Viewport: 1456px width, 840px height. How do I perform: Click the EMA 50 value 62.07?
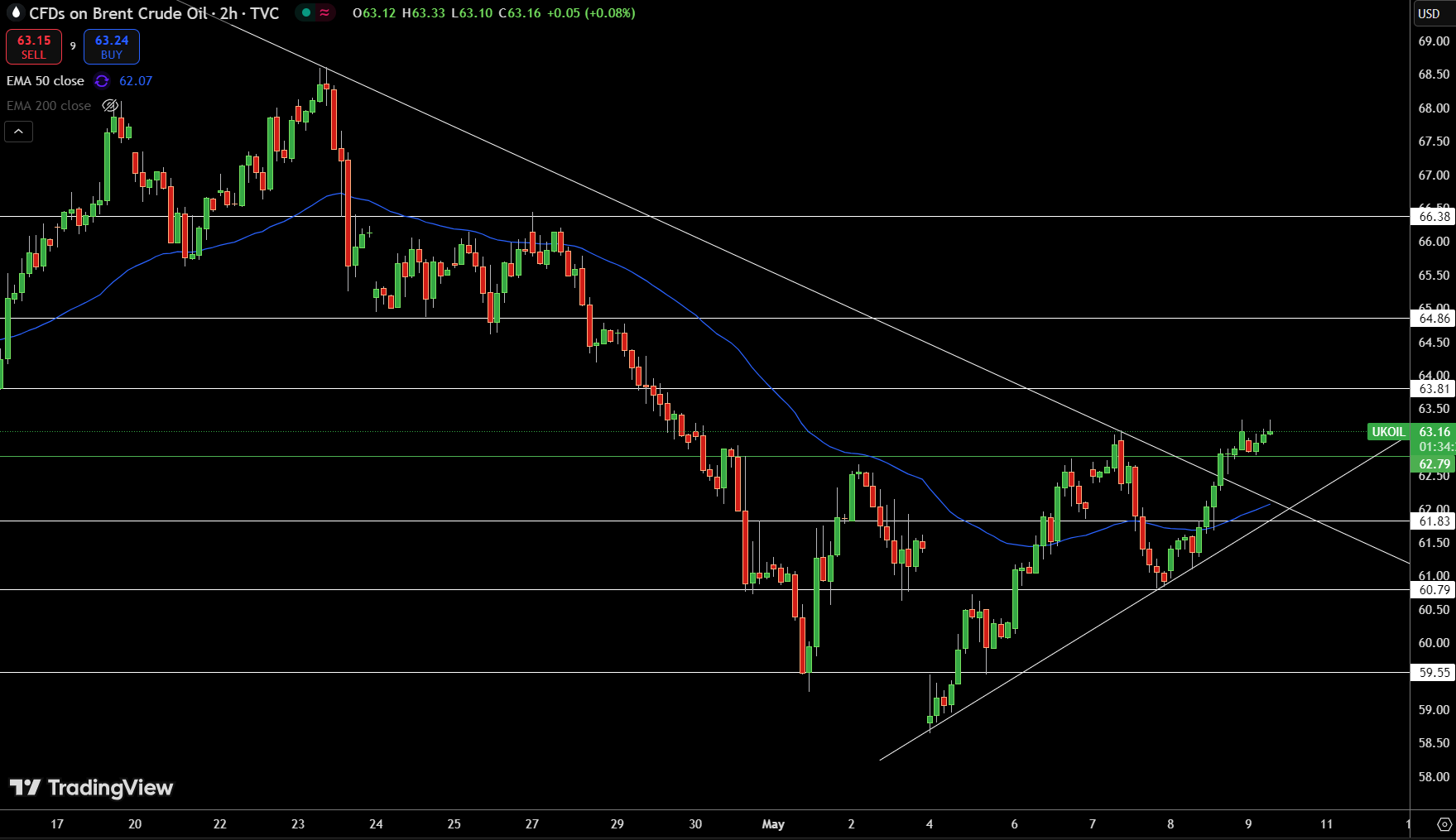[x=136, y=81]
